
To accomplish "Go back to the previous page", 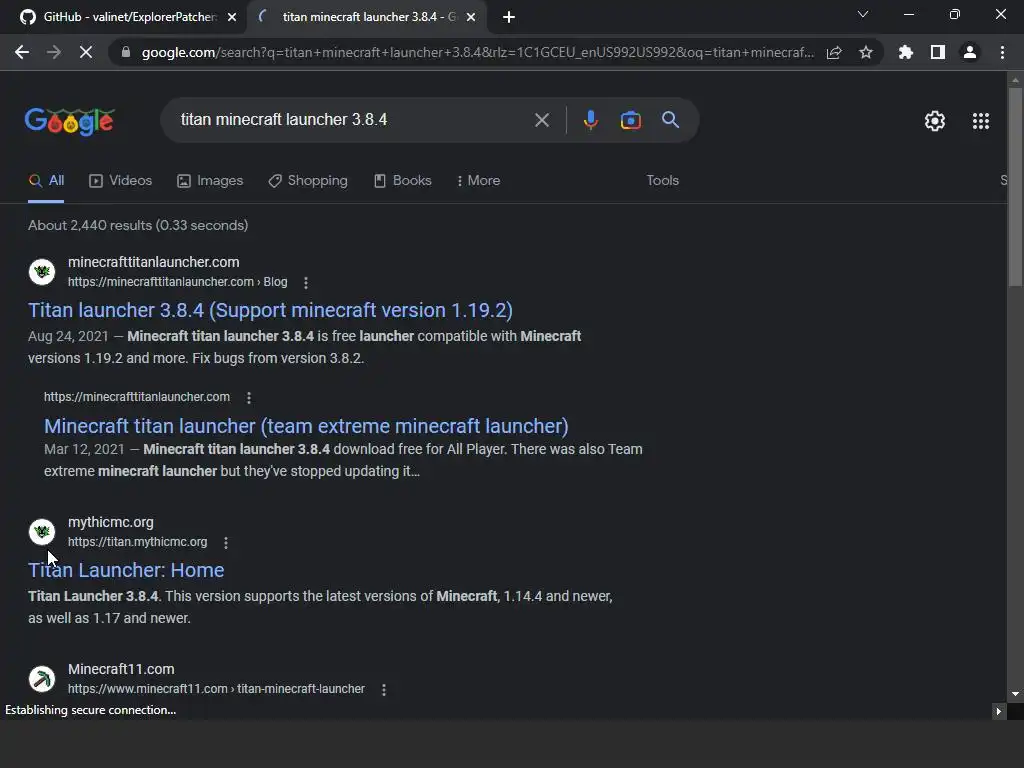I will click(22, 52).
